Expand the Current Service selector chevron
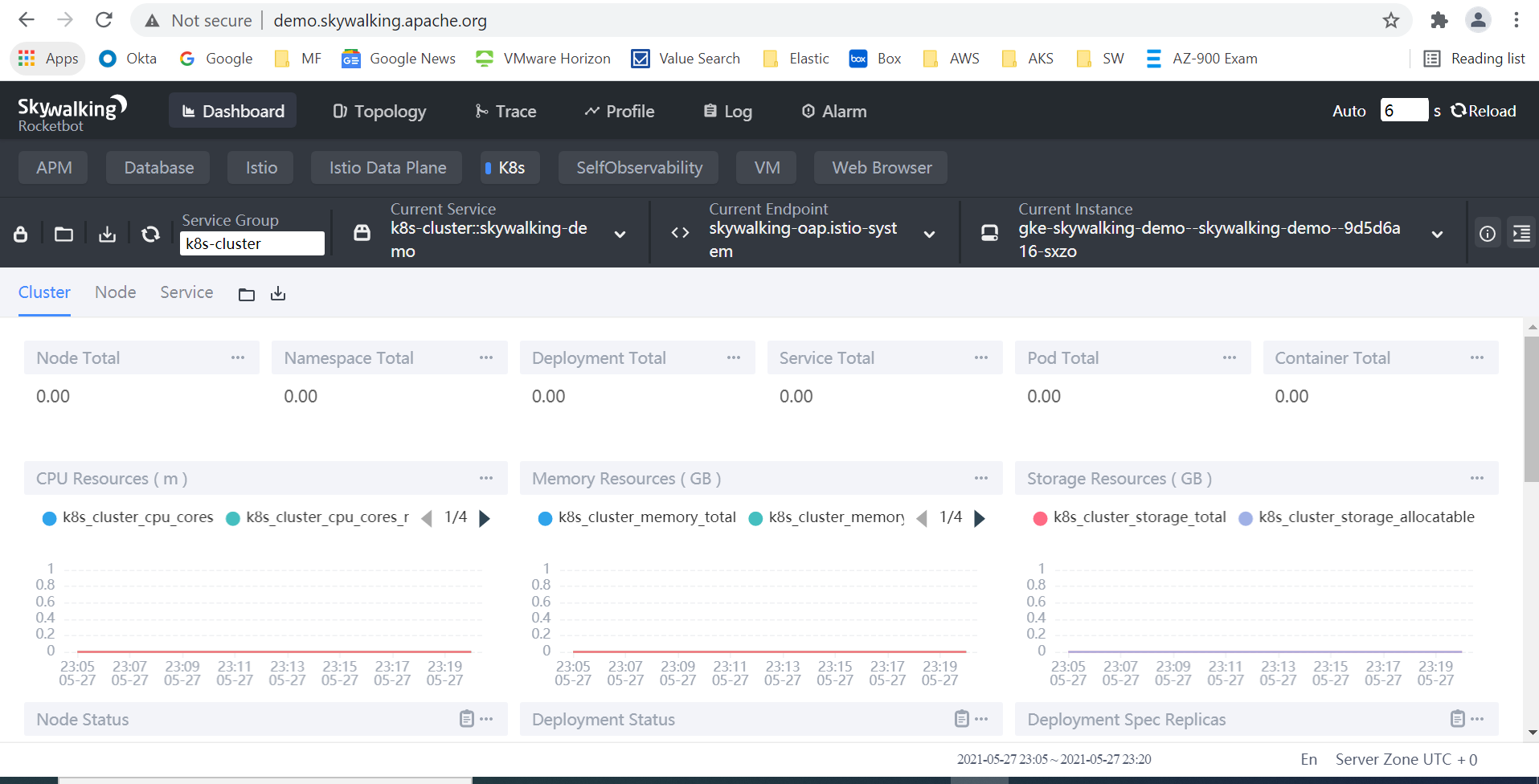The height and width of the screenshot is (784, 1539). 620,234
